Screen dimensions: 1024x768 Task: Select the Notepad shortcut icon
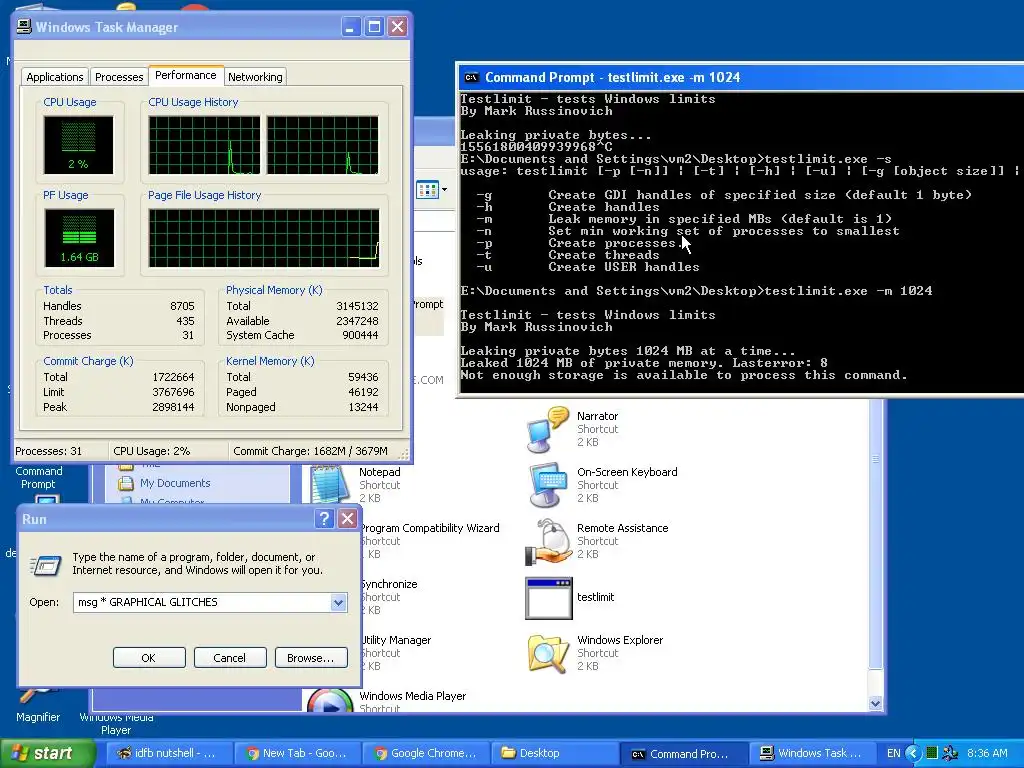pyautogui.click(x=329, y=483)
